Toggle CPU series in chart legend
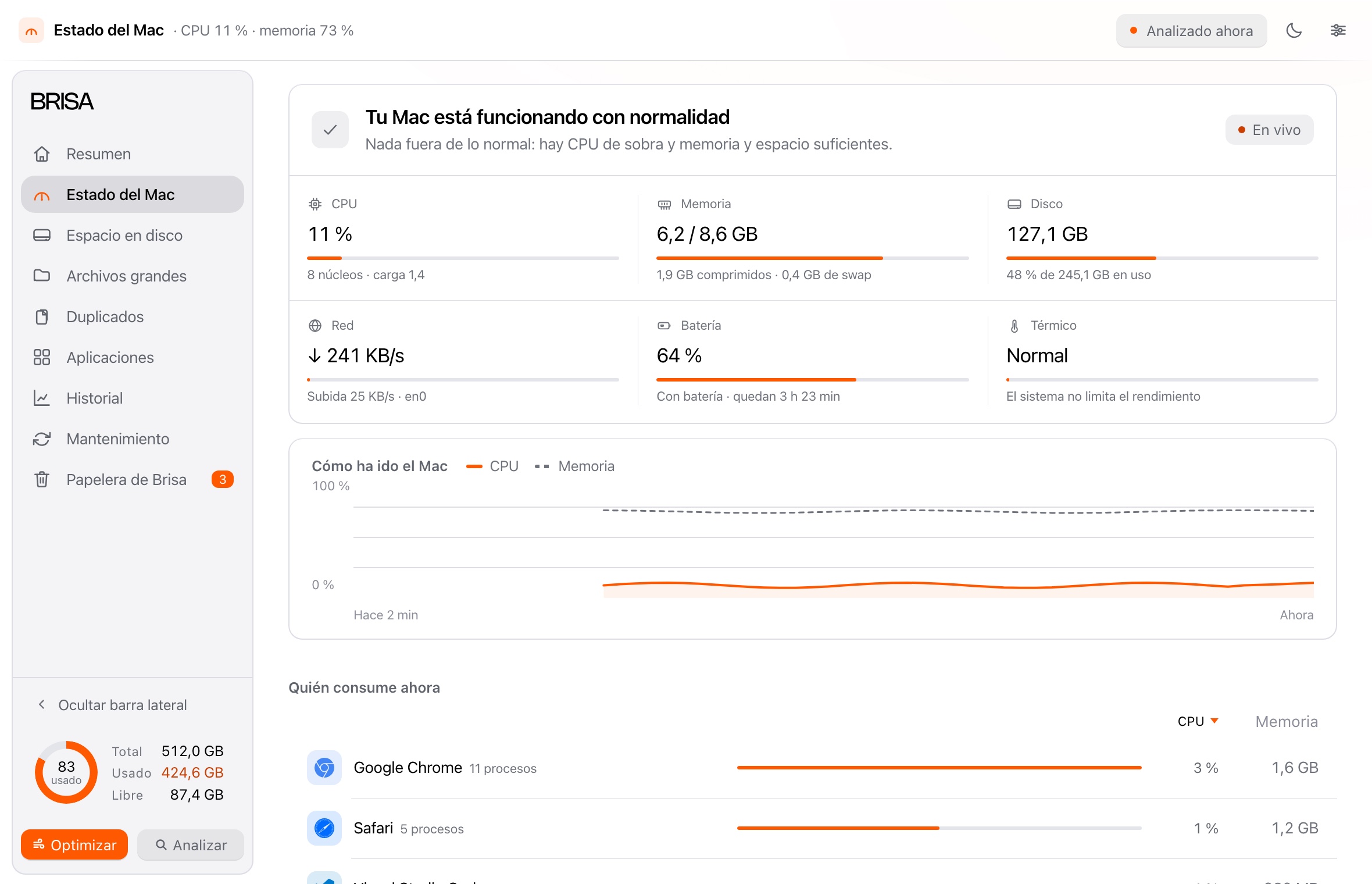Viewport: 1372px width, 884px height. pyautogui.click(x=492, y=466)
